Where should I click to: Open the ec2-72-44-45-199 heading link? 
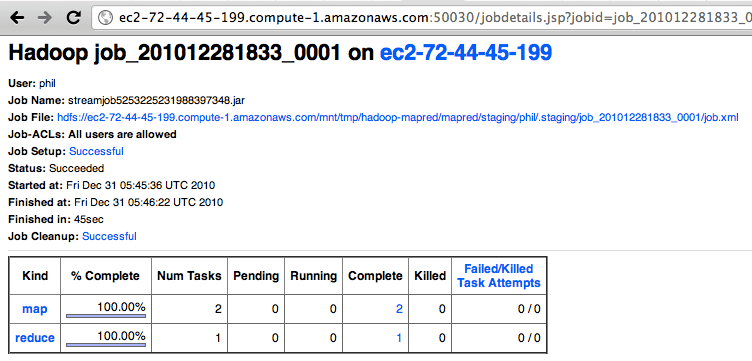(x=466, y=53)
